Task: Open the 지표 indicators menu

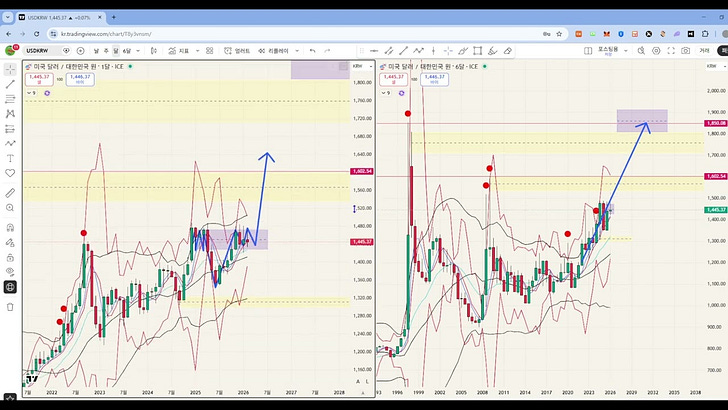Action: [x=179, y=51]
